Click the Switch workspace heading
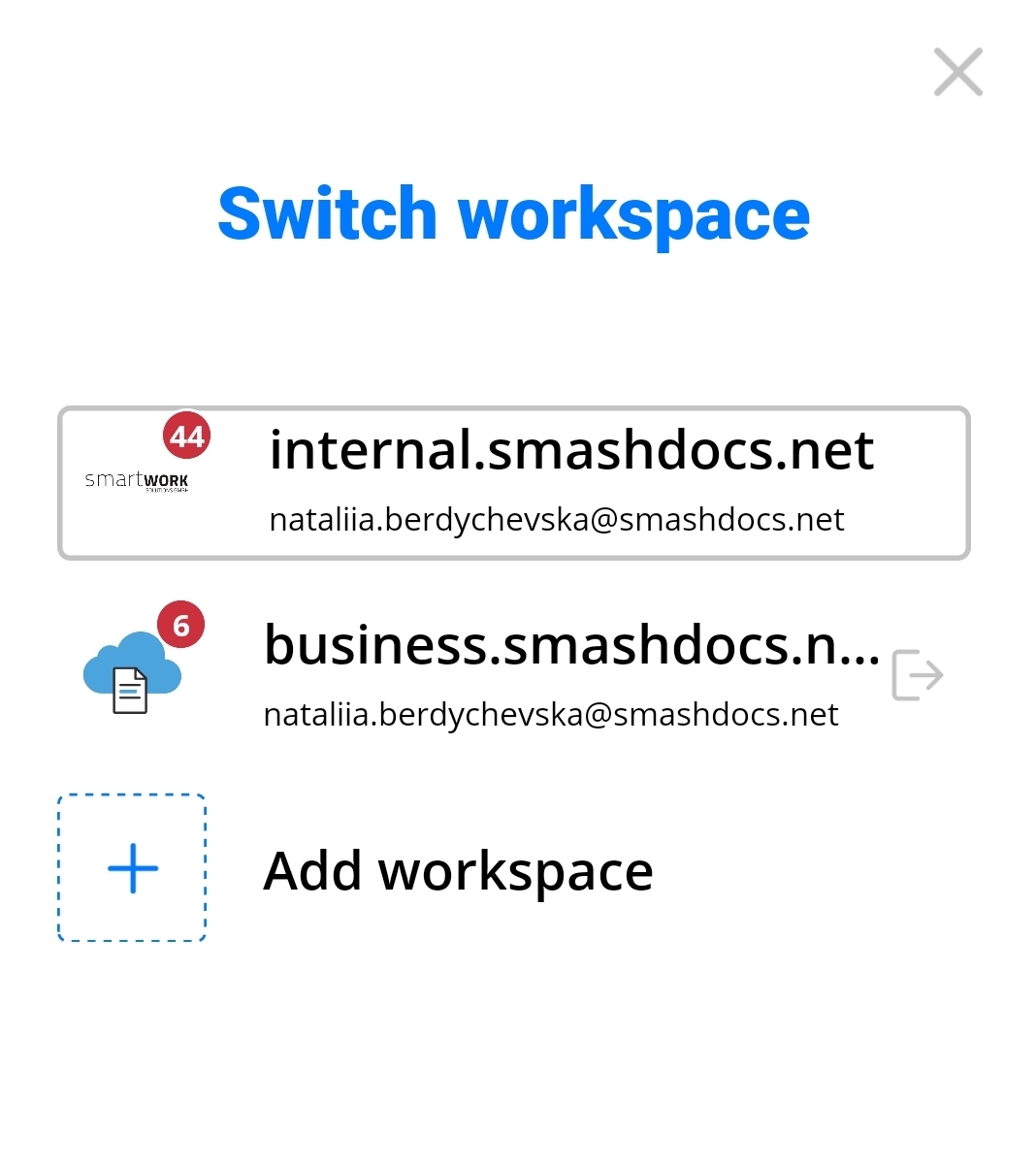The width and height of the screenshot is (1036, 1166). click(x=513, y=214)
